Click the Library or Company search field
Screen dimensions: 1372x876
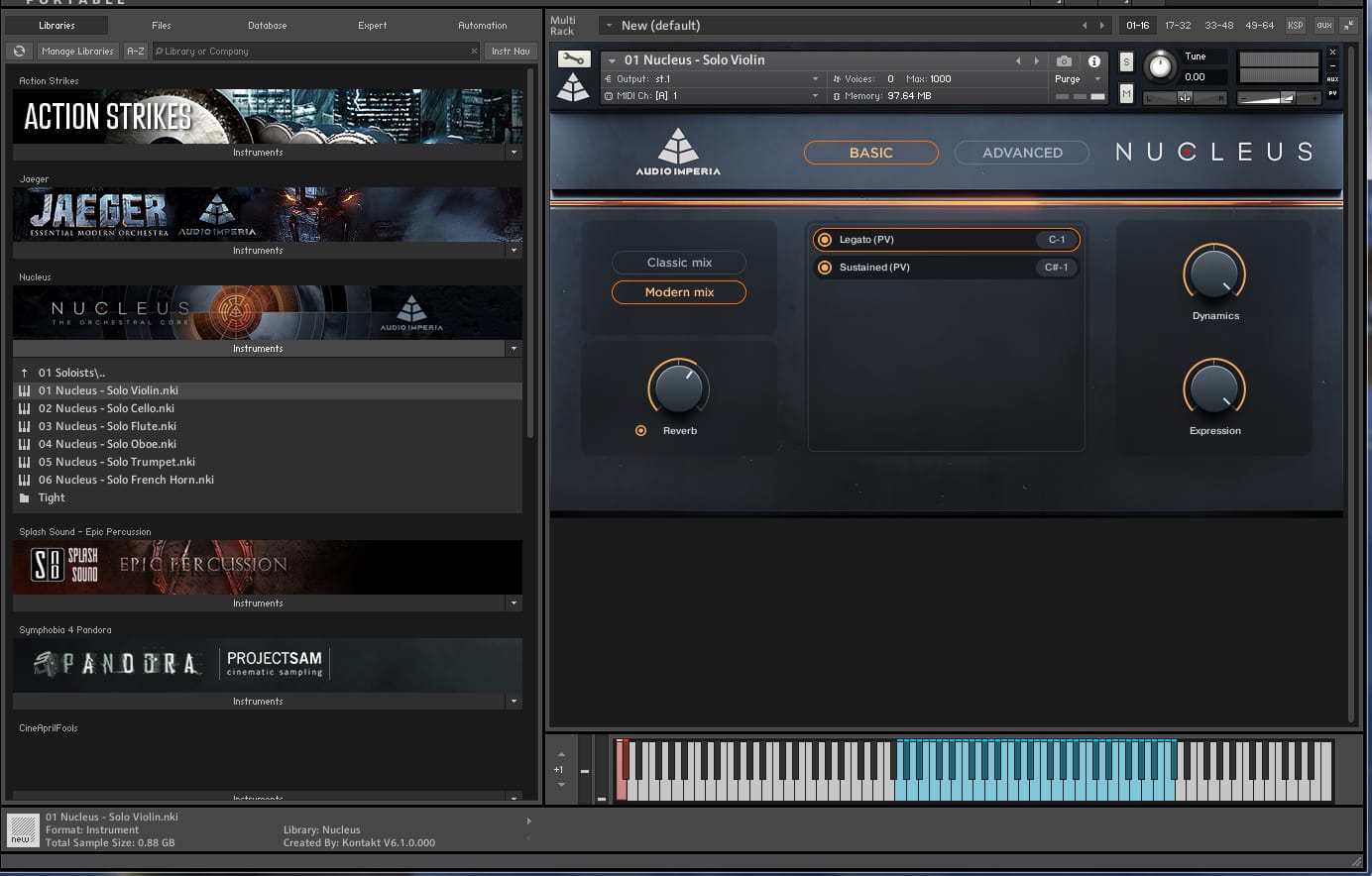coord(316,51)
